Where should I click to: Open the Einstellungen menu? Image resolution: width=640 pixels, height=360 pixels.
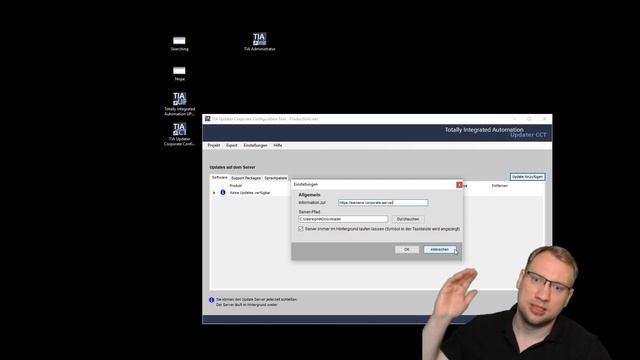point(255,145)
